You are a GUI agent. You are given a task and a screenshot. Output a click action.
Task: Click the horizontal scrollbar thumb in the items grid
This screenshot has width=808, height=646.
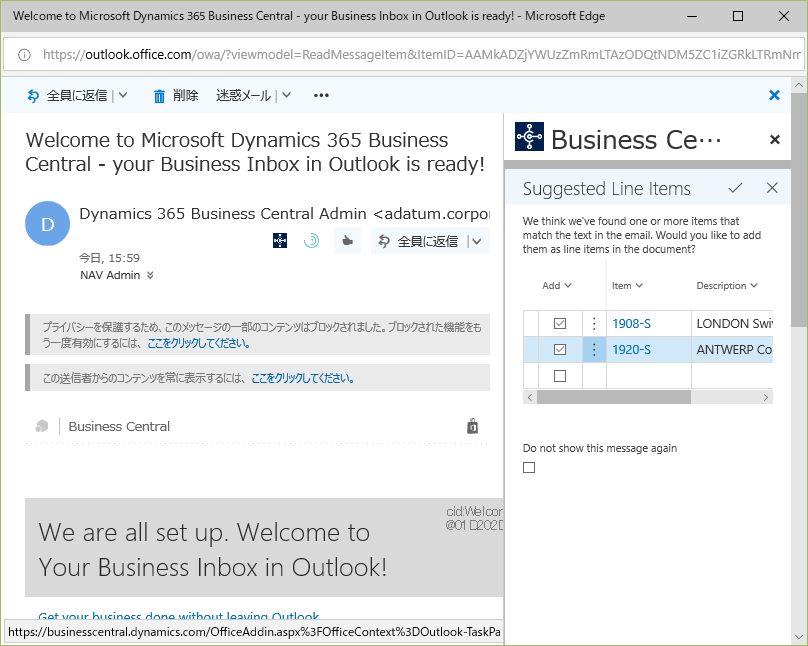(x=614, y=397)
